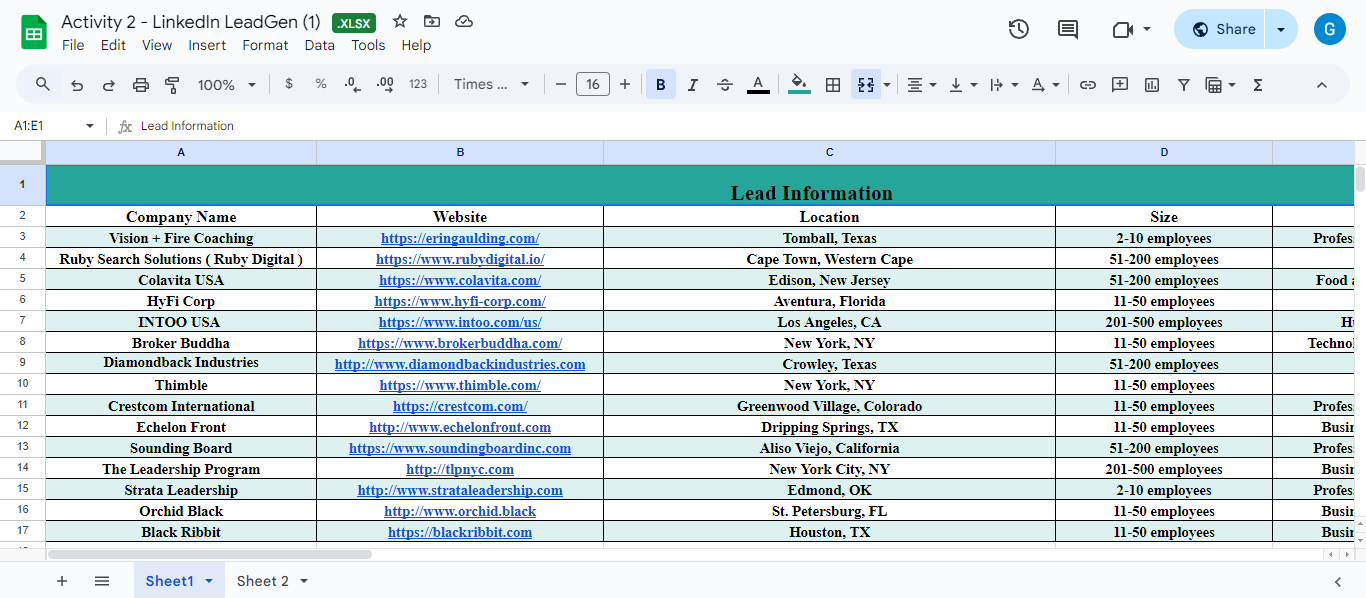Image resolution: width=1366 pixels, height=598 pixels.
Task: Add a comment from toolbar
Action: point(1120,85)
